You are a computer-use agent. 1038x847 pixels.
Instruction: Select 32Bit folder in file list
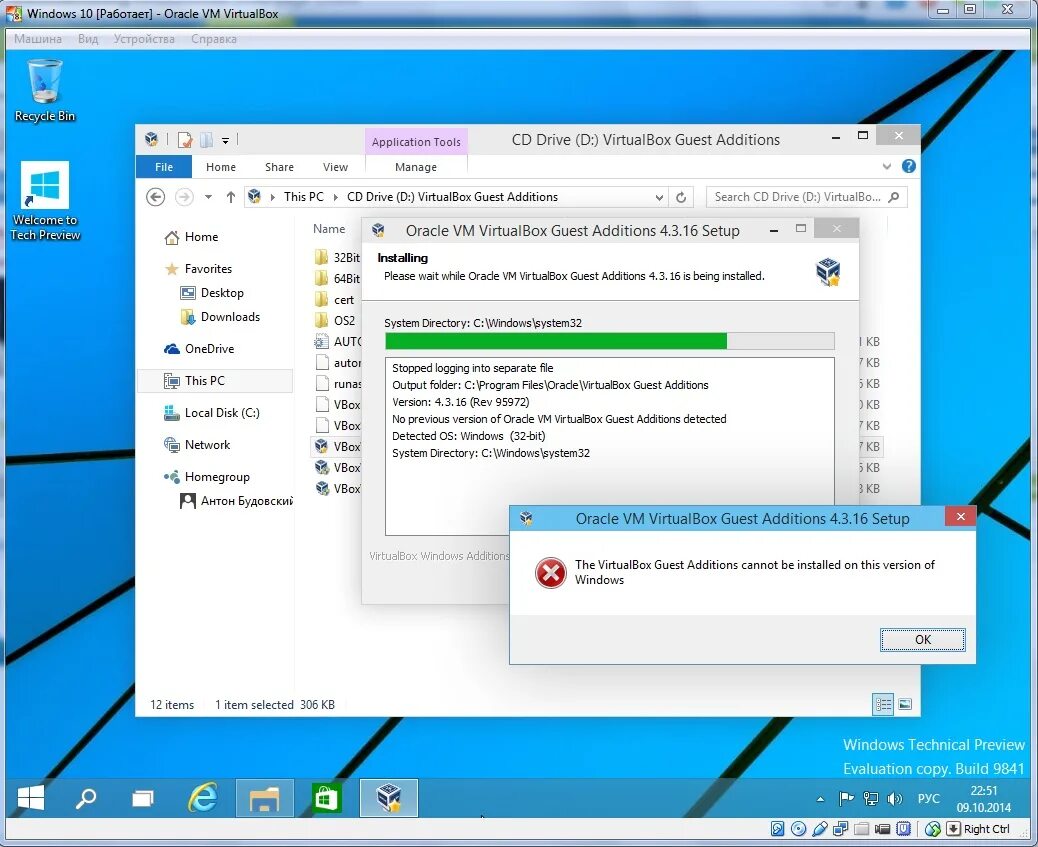pyautogui.click(x=338, y=258)
